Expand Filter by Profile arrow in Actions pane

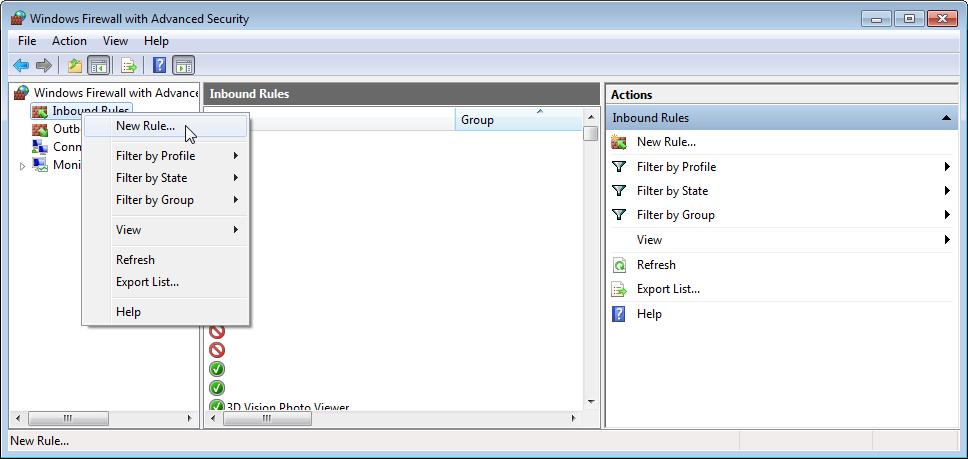click(947, 167)
